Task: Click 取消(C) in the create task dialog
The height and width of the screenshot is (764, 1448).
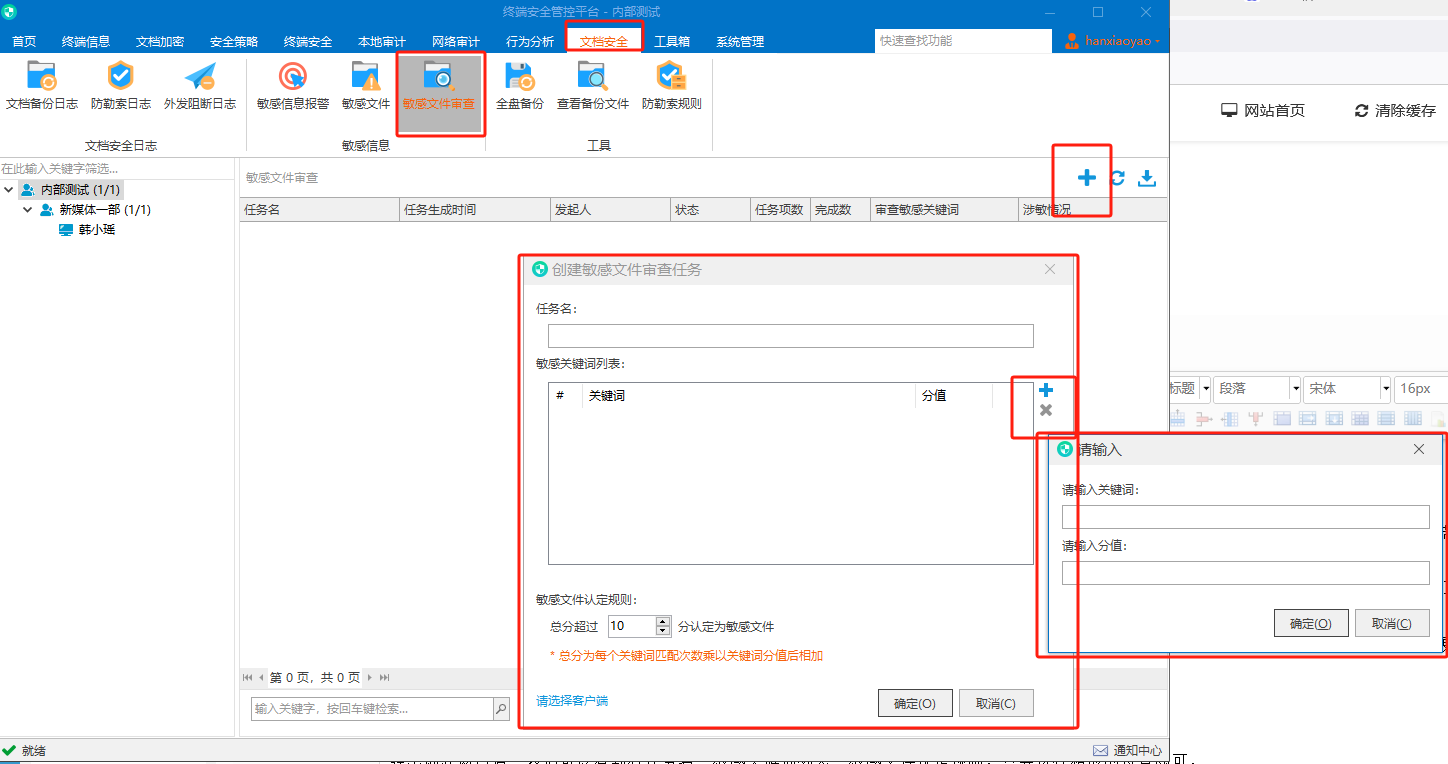Action: point(996,703)
